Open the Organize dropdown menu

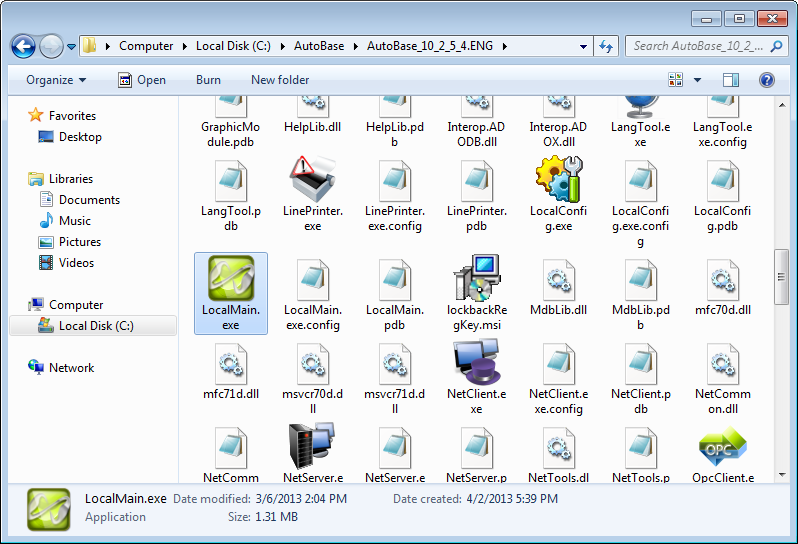click(x=56, y=80)
